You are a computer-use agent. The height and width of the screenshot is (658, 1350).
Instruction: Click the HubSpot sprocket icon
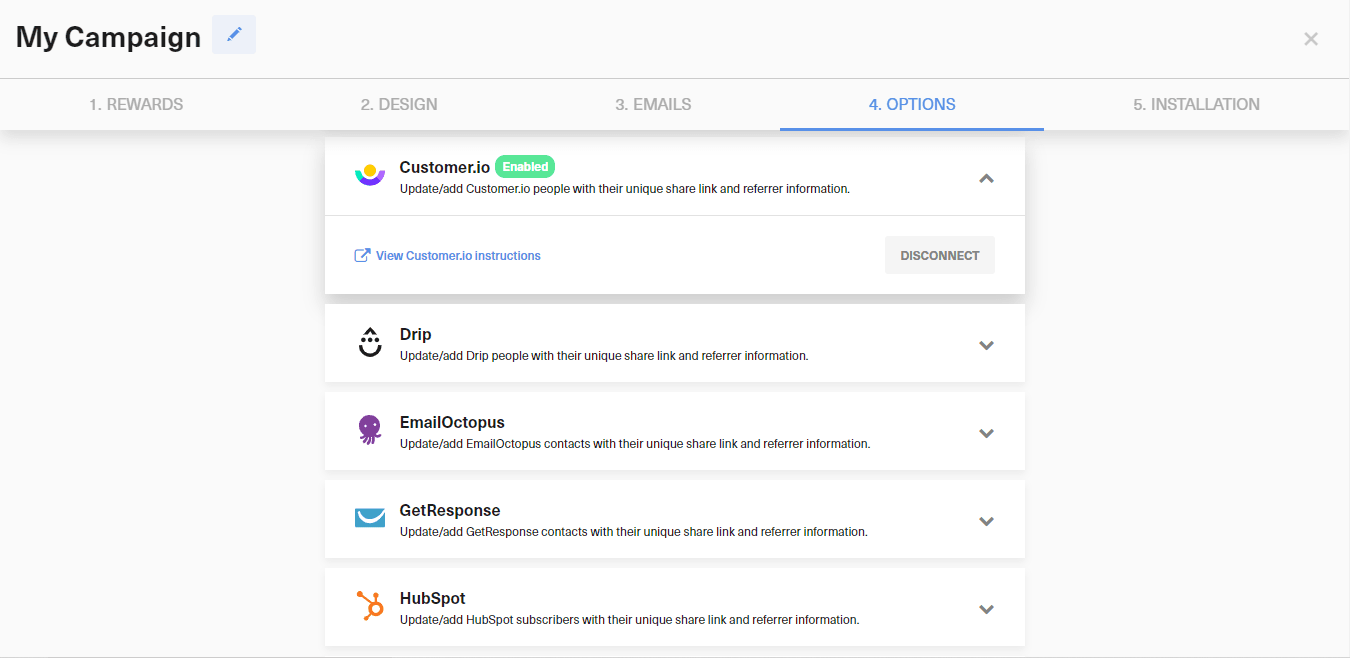[x=369, y=604]
